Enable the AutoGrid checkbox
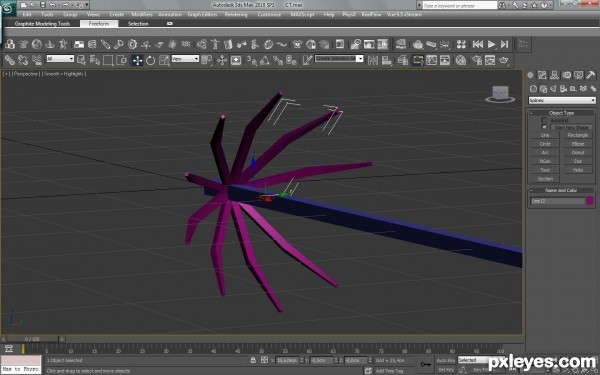This screenshot has height=375, width=600. (544, 121)
